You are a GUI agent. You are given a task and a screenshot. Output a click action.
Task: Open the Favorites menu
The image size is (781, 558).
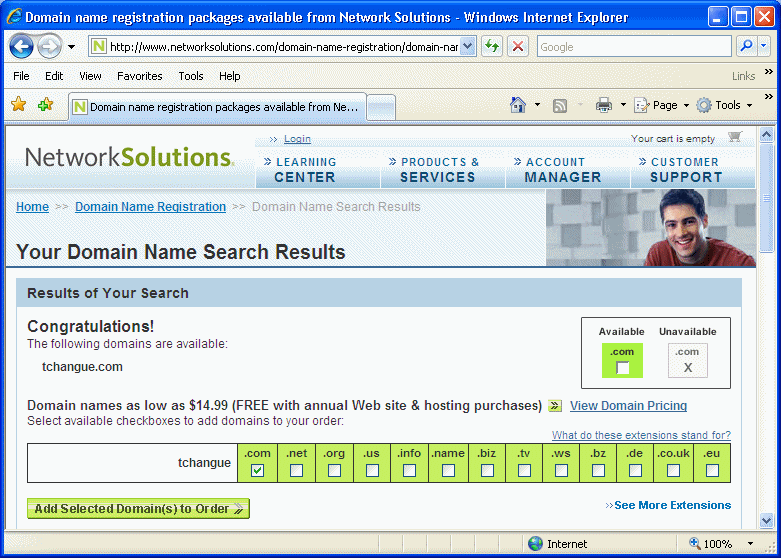(x=139, y=76)
